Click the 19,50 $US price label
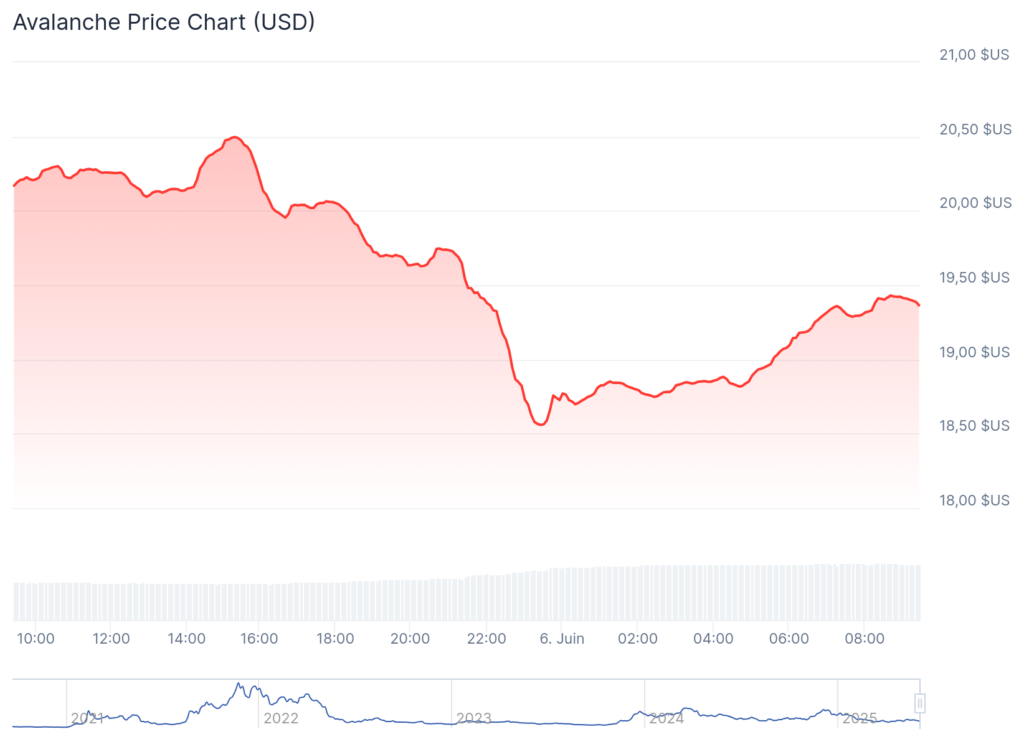Image resolution: width=1024 pixels, height=747 pixels. click(975, 277)
